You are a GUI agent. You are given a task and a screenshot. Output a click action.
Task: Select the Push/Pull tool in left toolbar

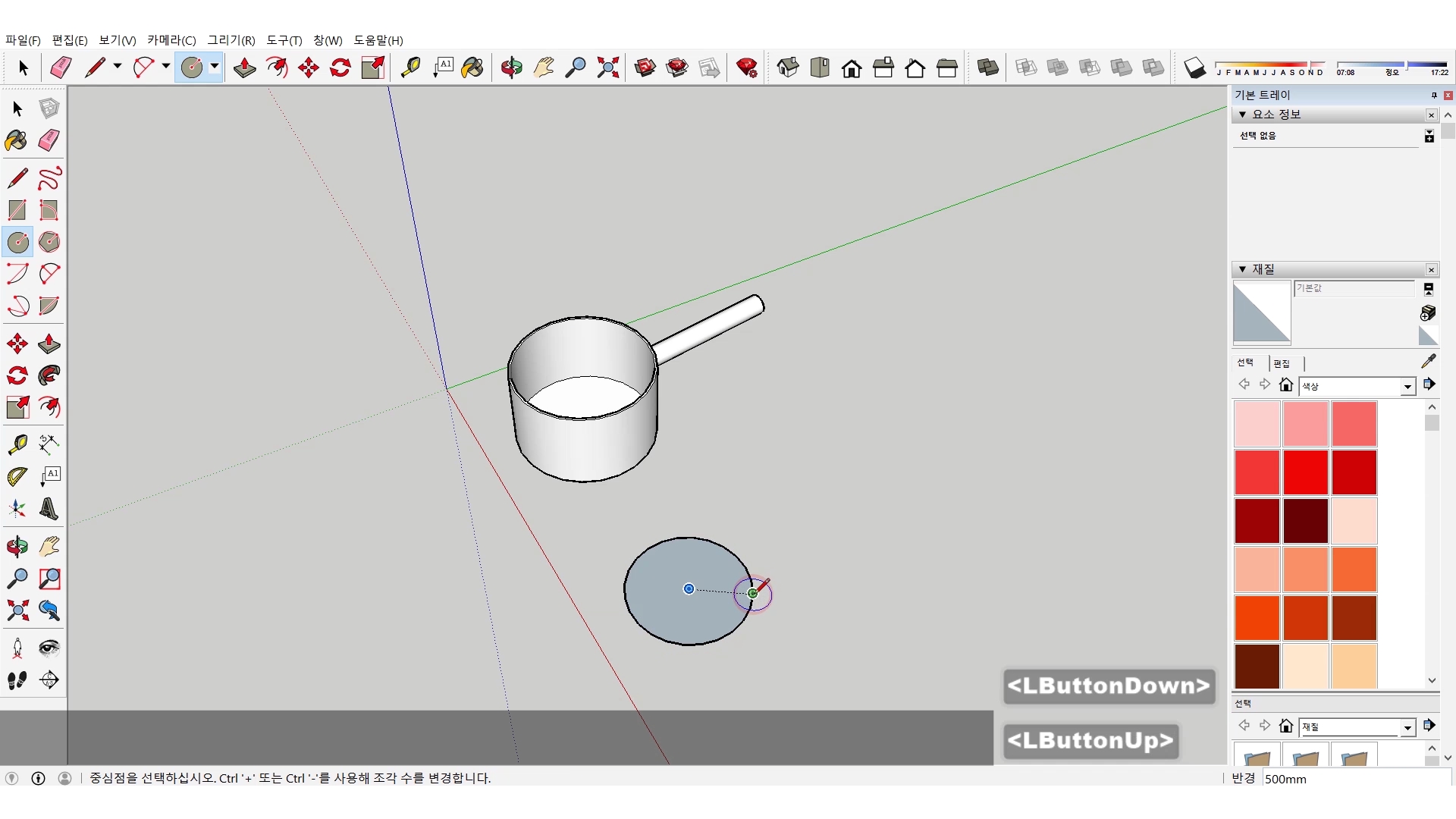49,344
